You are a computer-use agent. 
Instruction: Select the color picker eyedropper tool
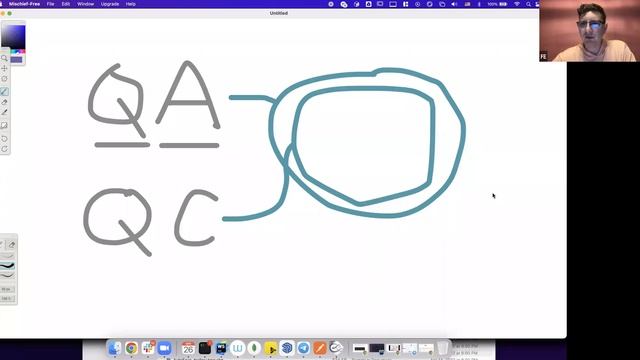pyautogui.click(x=4, y=112)
